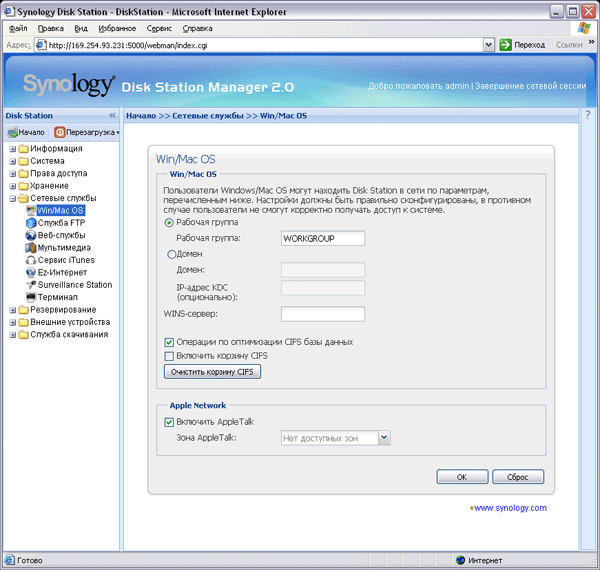This screenshot has width=600, height=570.
Task: Click the Служба скачивания folder icon
Action: (24, 334)
